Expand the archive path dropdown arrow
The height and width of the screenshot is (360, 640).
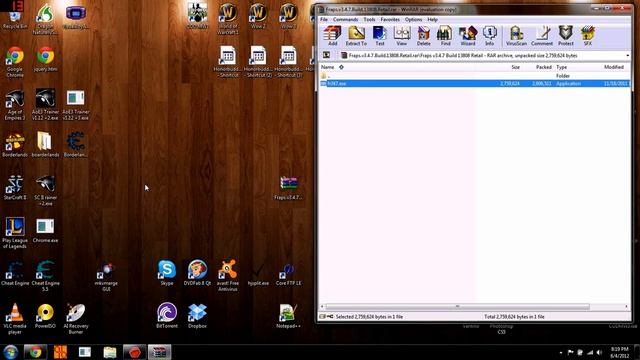(627, 56)
